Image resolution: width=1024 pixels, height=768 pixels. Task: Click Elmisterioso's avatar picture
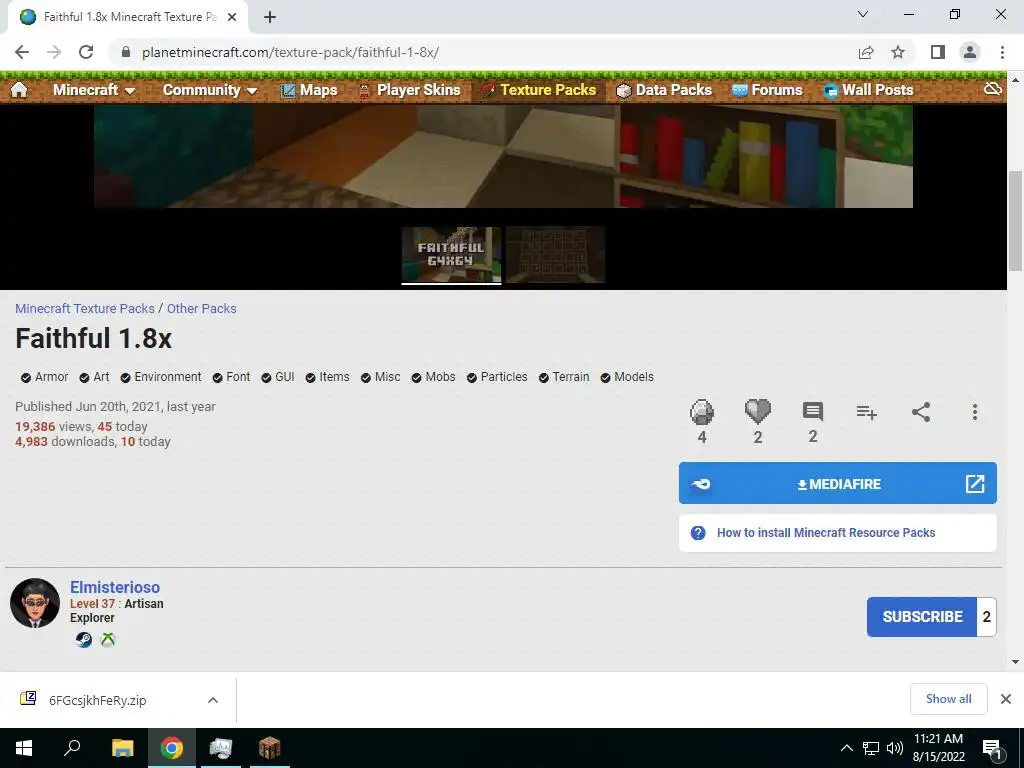click(35, 603)
